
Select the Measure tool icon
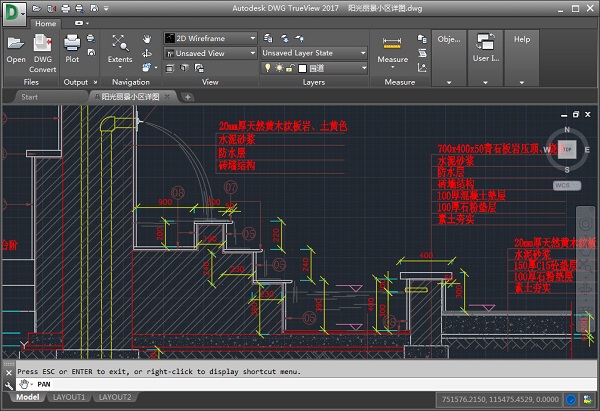(x=393, y=43)
